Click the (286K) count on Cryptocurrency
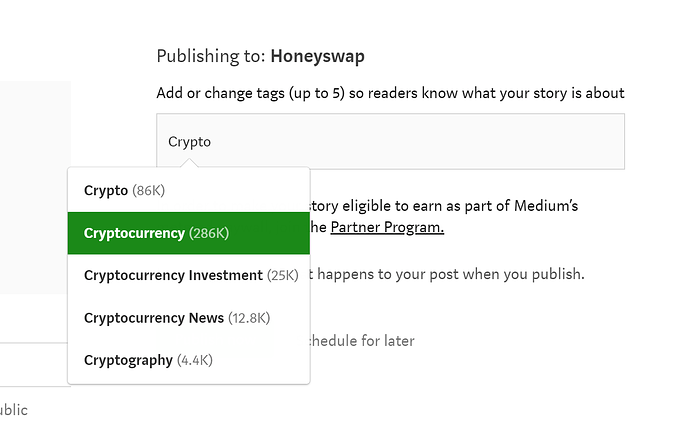The height and width of the screenshot is (444, 690). [x=210, y=233]
